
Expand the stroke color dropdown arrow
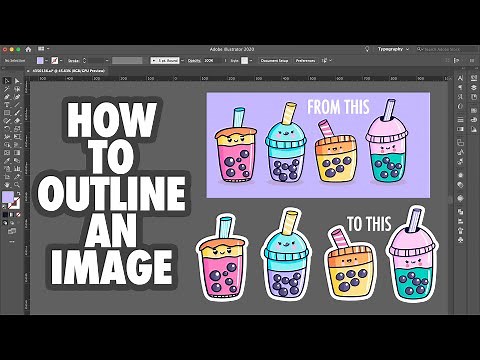coord(61,61)
